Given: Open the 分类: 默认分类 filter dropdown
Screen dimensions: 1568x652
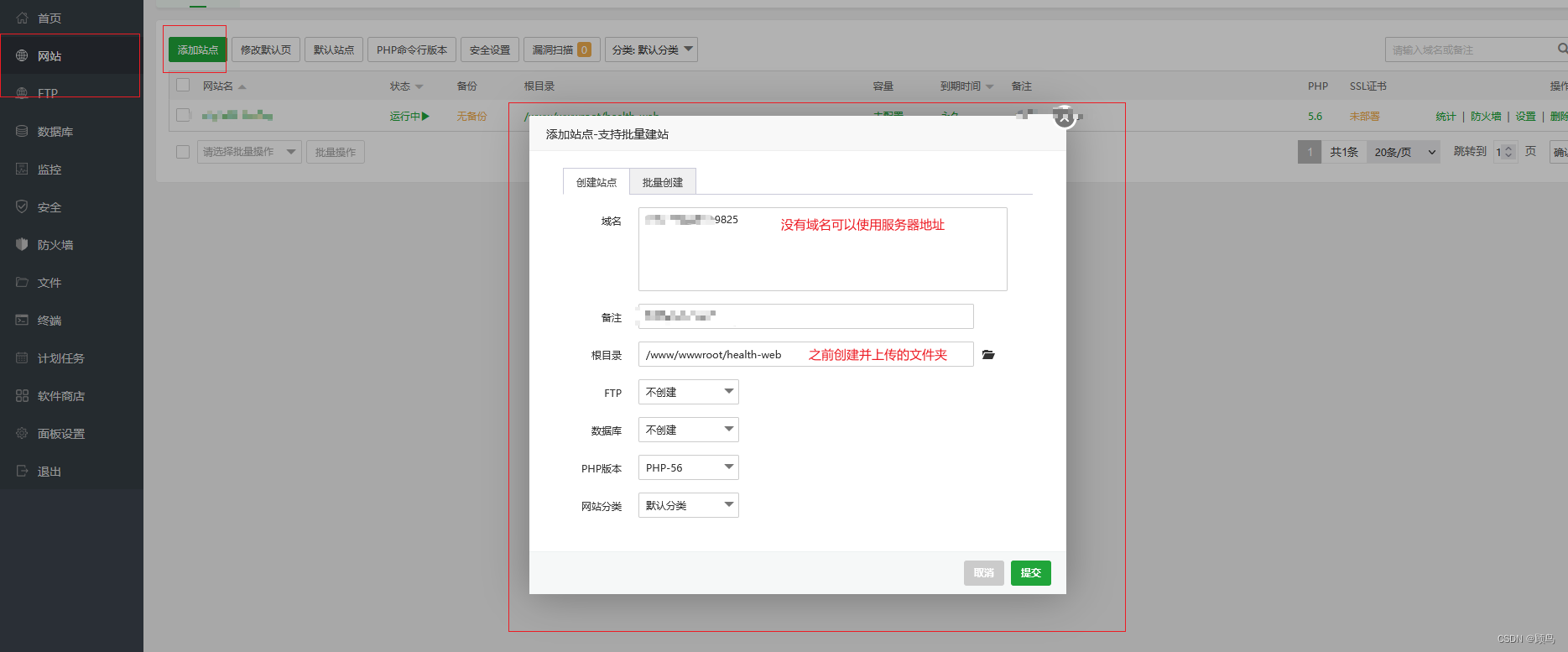Looking at the screenshot, I should point(652,50).
